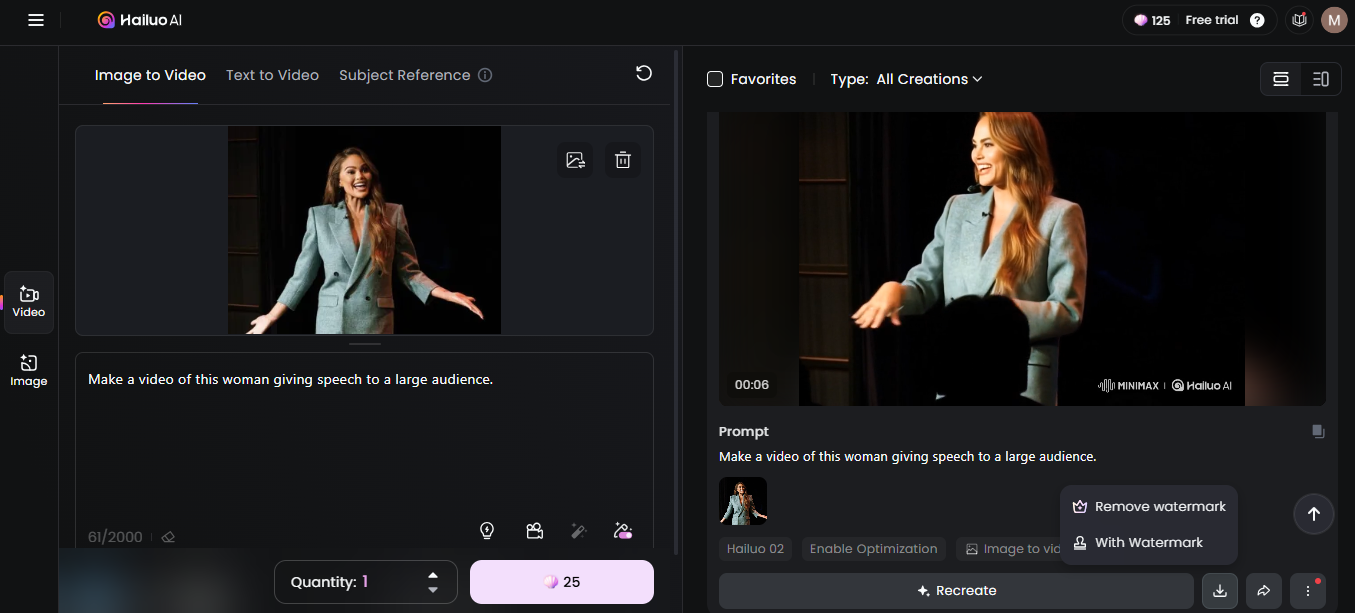The width and height of the screenshot is (1355, 613).
Task: Click the download video icon
Action: pyautogui.click(x=1219, y=591)
